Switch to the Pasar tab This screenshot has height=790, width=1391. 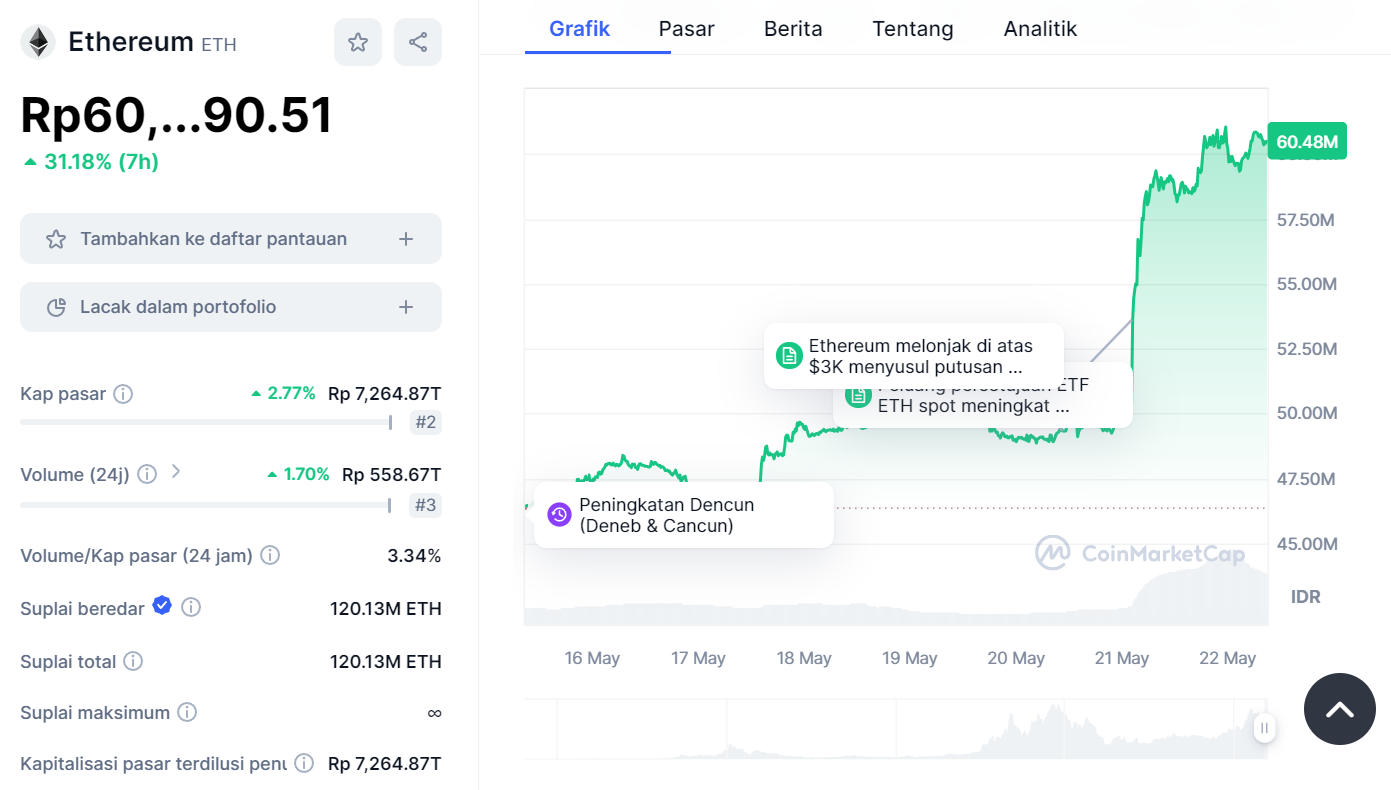pyautogui.click(x=686, y=29)
